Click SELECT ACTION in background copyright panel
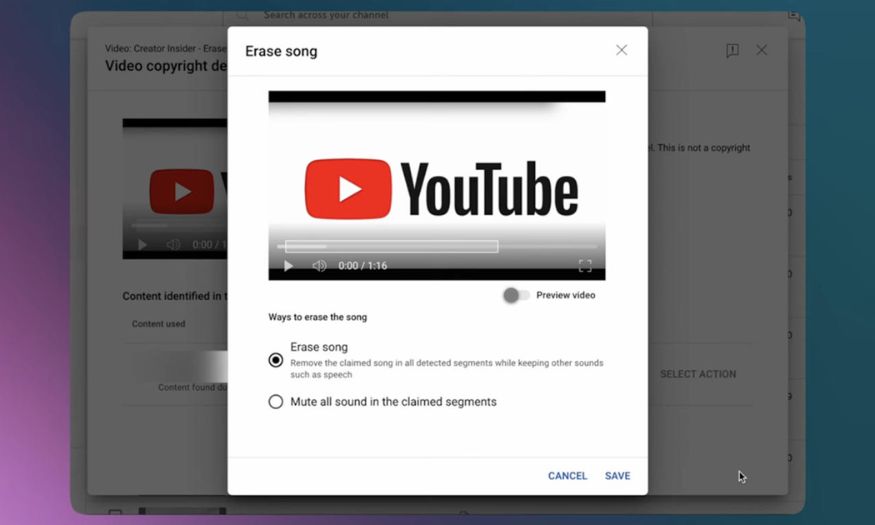 coord(698,374)
